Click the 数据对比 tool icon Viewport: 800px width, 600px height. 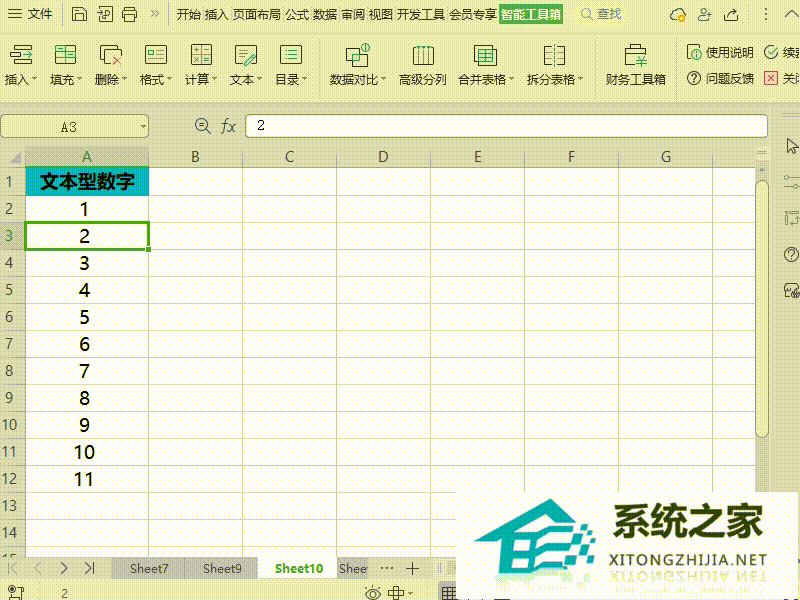(x=357, y=55)
